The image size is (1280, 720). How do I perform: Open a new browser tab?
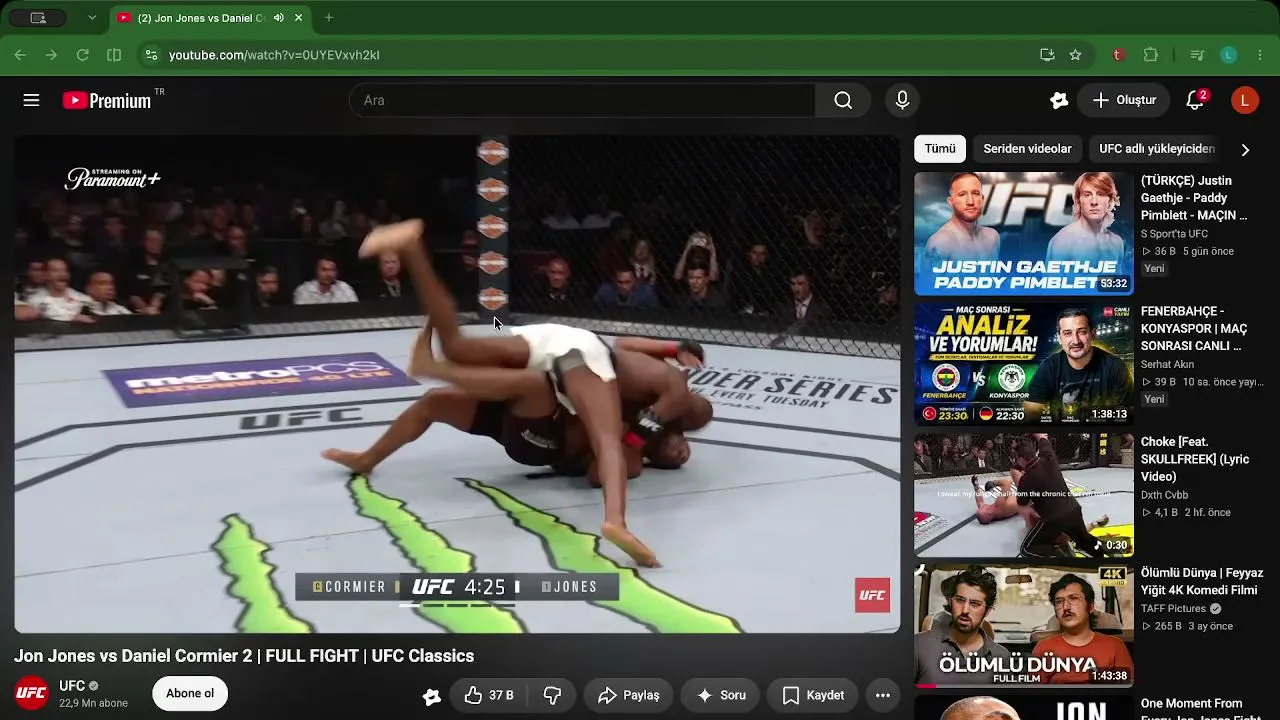[x=328, y=18]
